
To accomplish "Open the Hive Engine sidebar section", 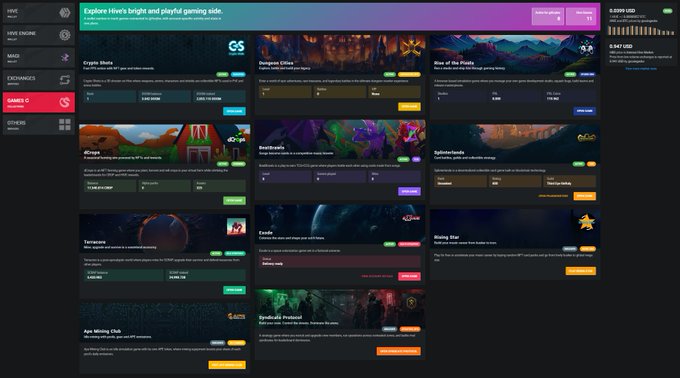I will (39, 35).
